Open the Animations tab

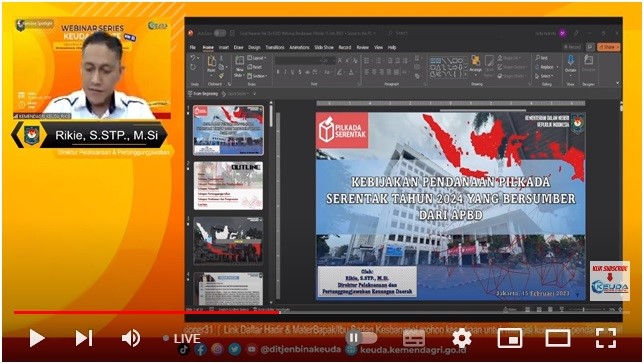click(x=299, y=48)
